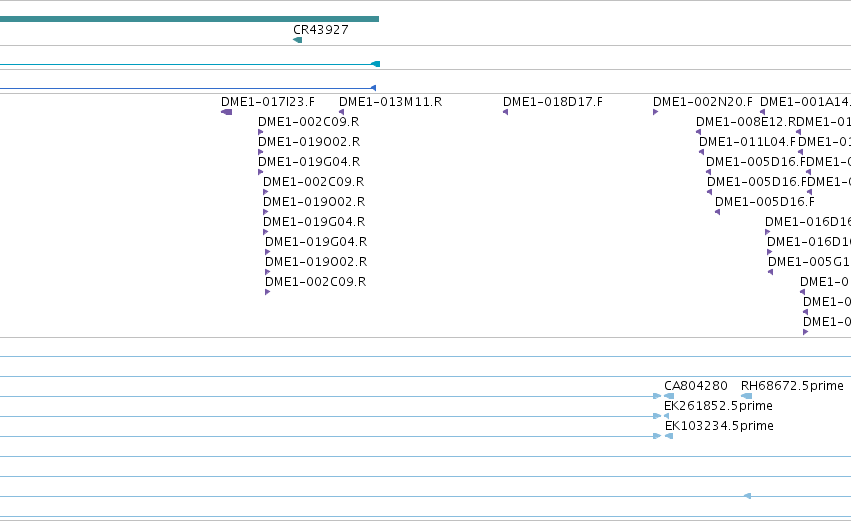
Task: Select the purple arrowhead under DME1-011L04.F
Action: click(701, 152)
